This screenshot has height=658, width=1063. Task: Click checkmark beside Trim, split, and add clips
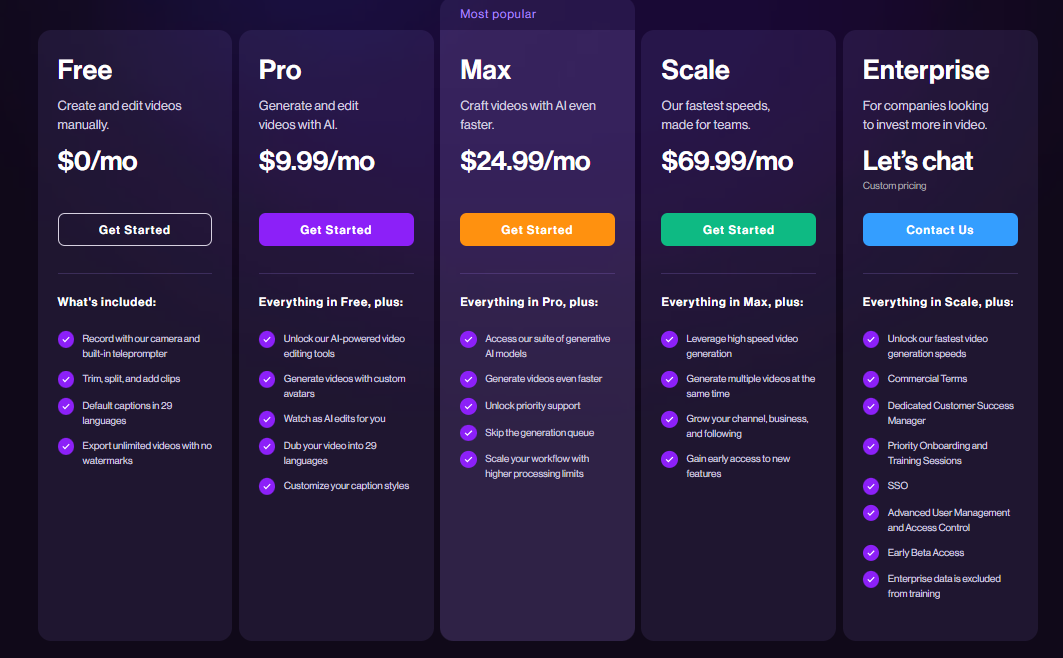point(66,379)
